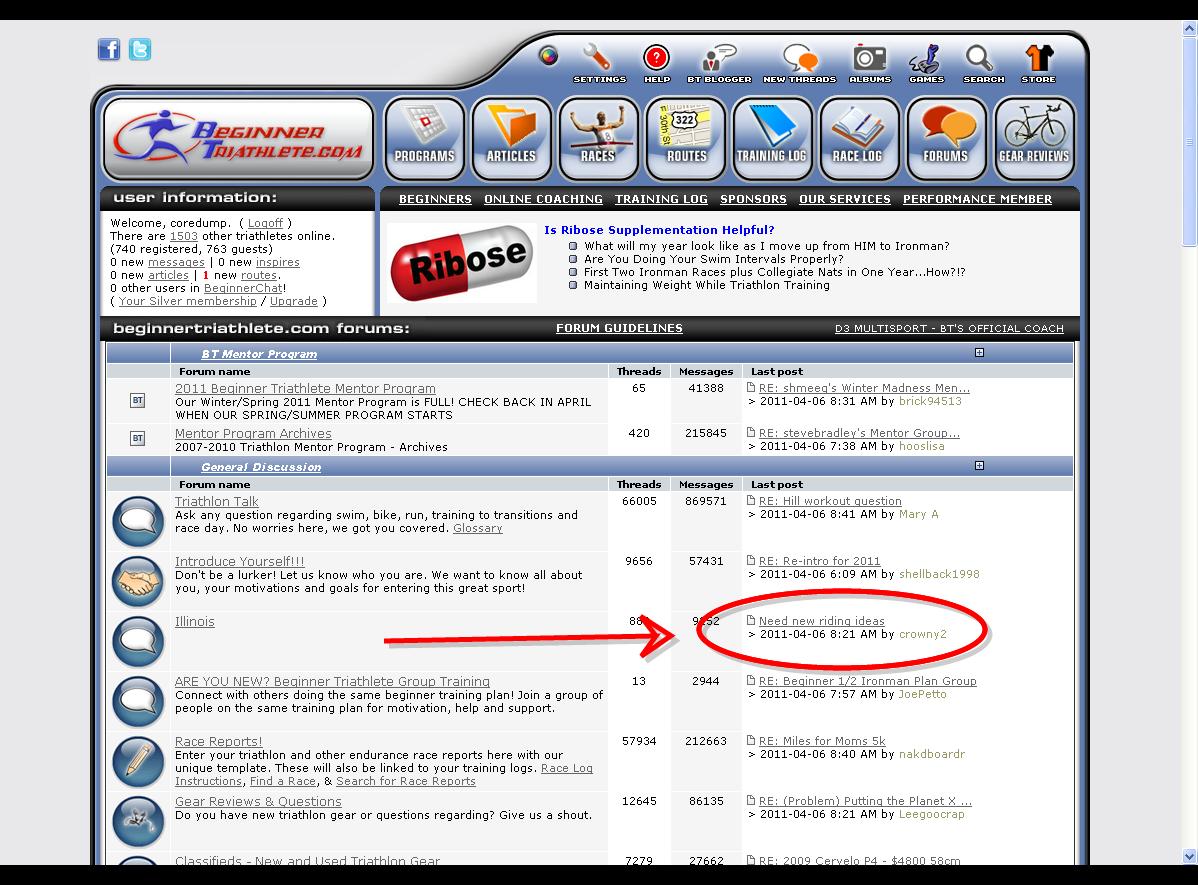Click the Upgrade membership link
1198x885 pixels.
pos(293,301)
